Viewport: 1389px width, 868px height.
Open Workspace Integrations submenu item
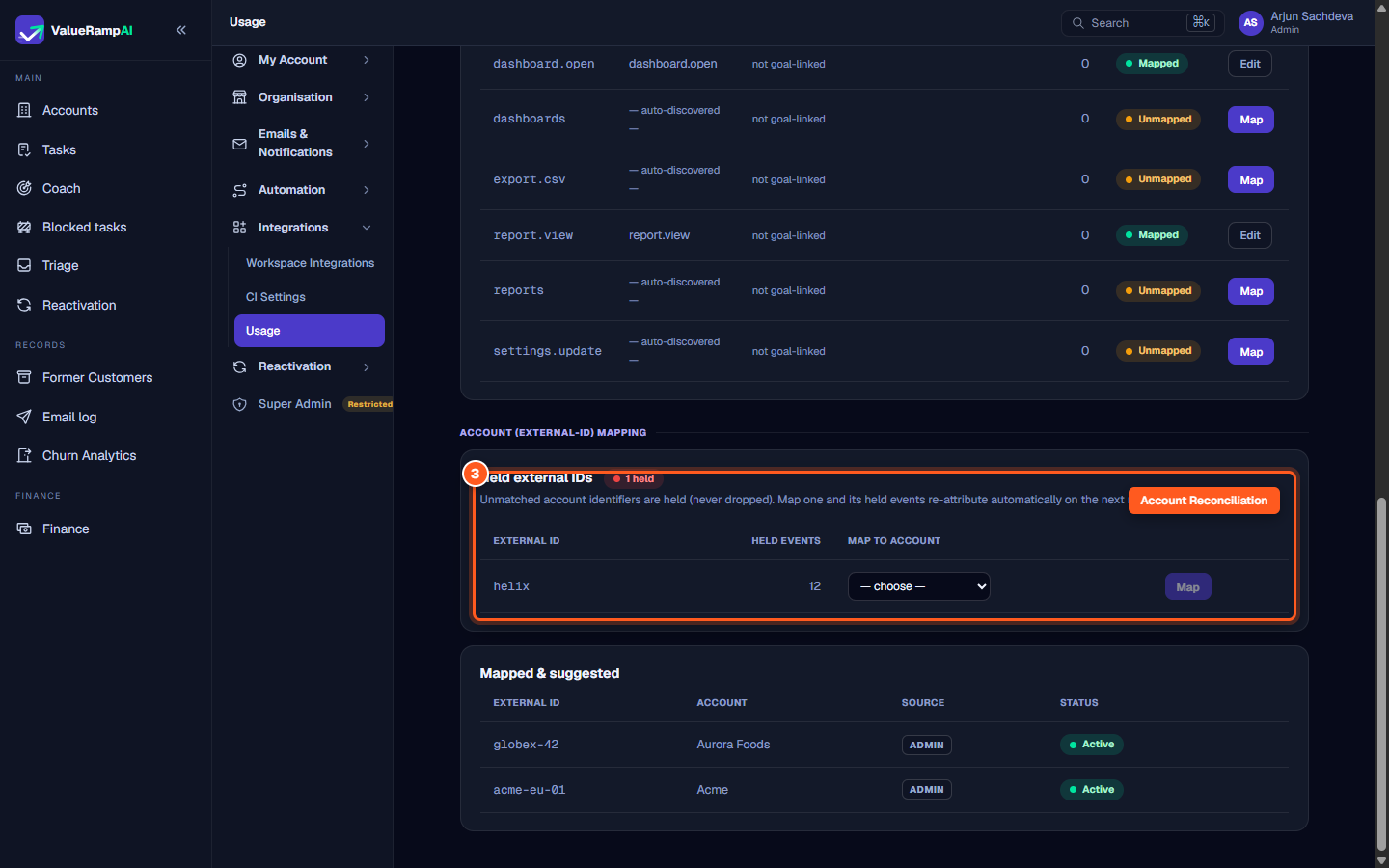click(310, 263)
